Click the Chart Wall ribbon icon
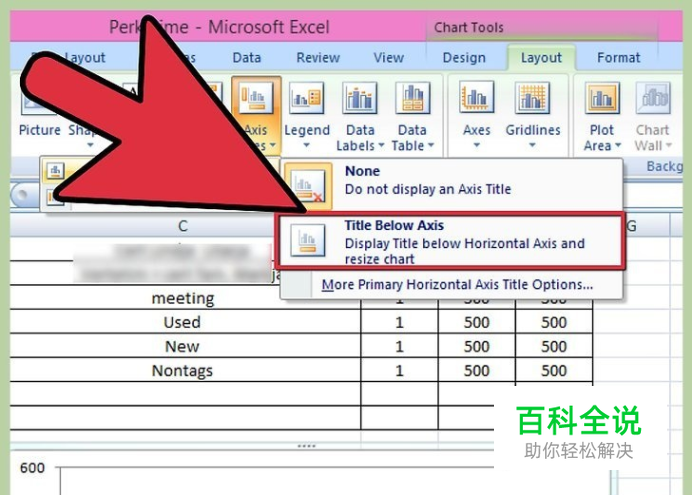Screen dimensions: 692x495 coord(653,98)
